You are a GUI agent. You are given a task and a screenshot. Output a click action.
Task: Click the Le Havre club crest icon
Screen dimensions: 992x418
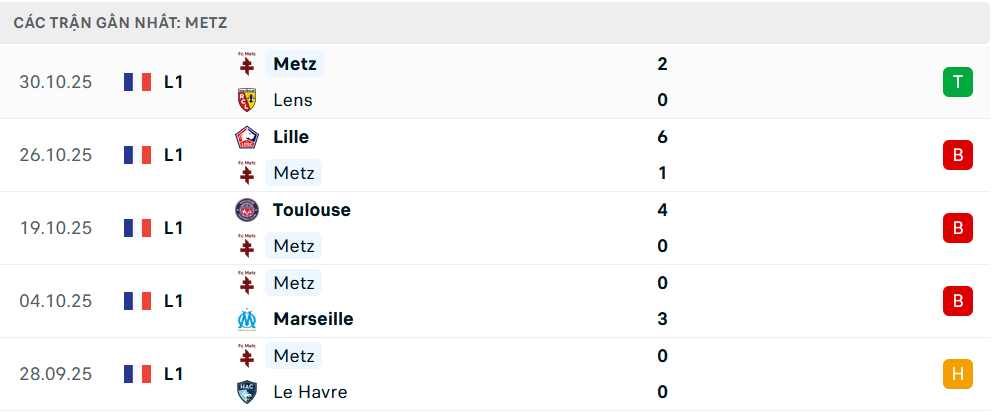pyautogui.click(x=246, y=392)
